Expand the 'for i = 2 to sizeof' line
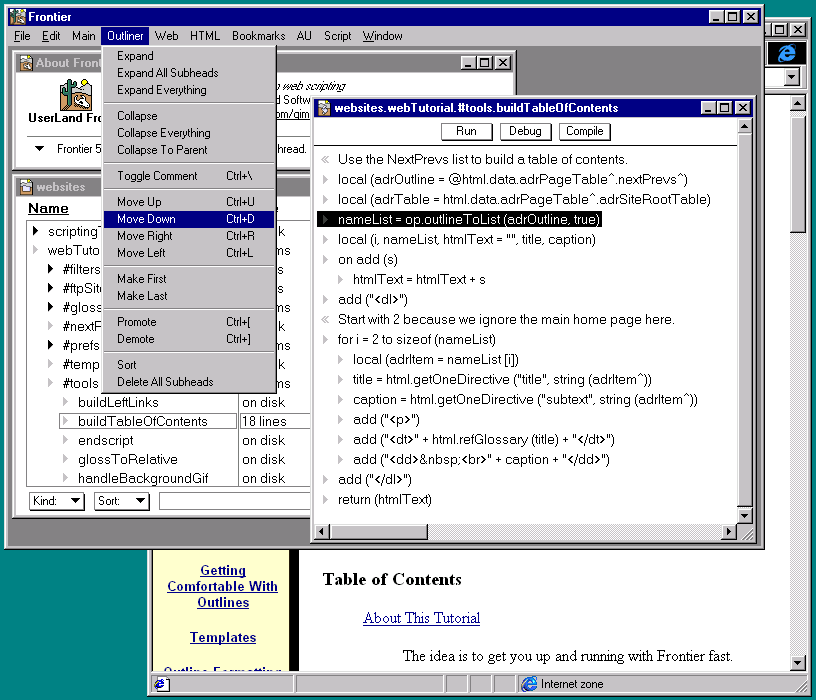This screenshot has width=816, height=700. [325, 340]
